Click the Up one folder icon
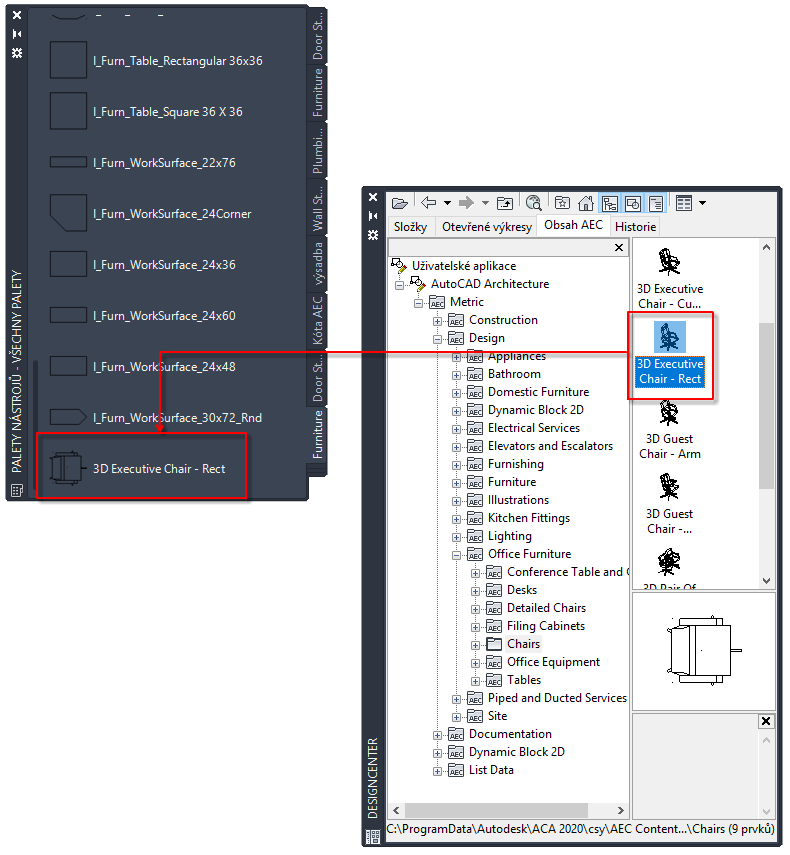Image resolution: width=790 pixels, height=855 pixels. [x=505, y=203]
